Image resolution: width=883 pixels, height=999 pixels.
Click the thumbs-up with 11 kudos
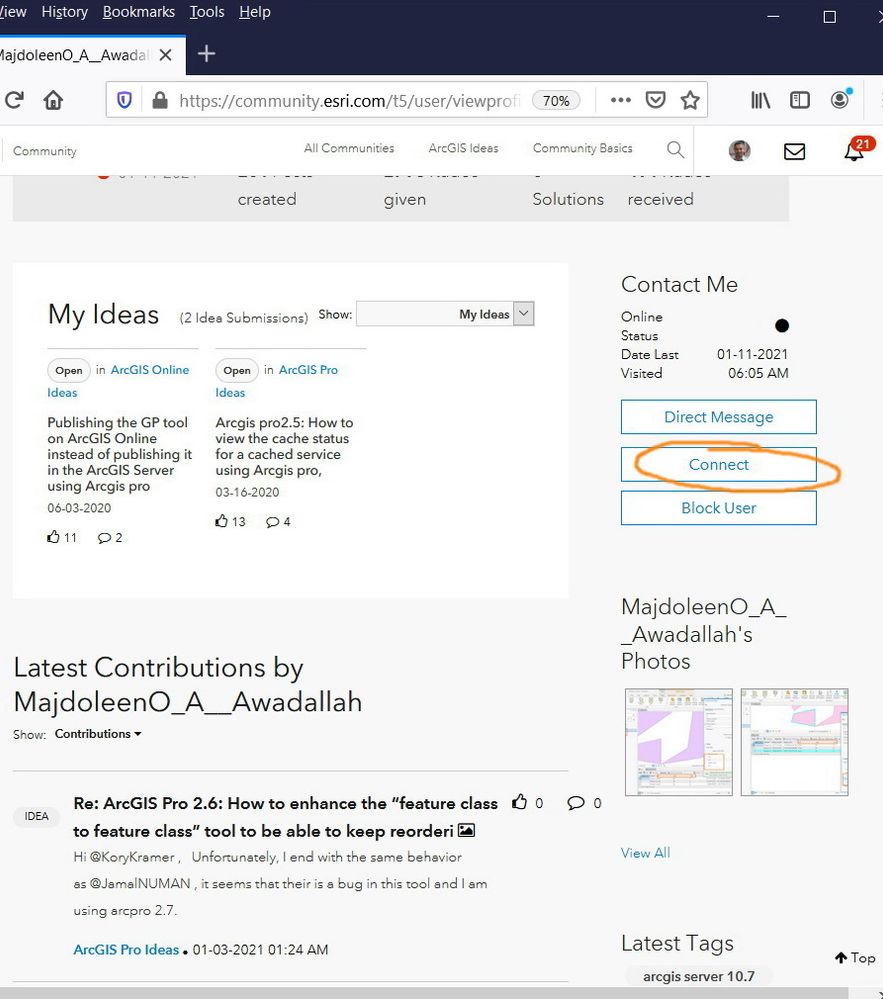click(x=54, y=537)
